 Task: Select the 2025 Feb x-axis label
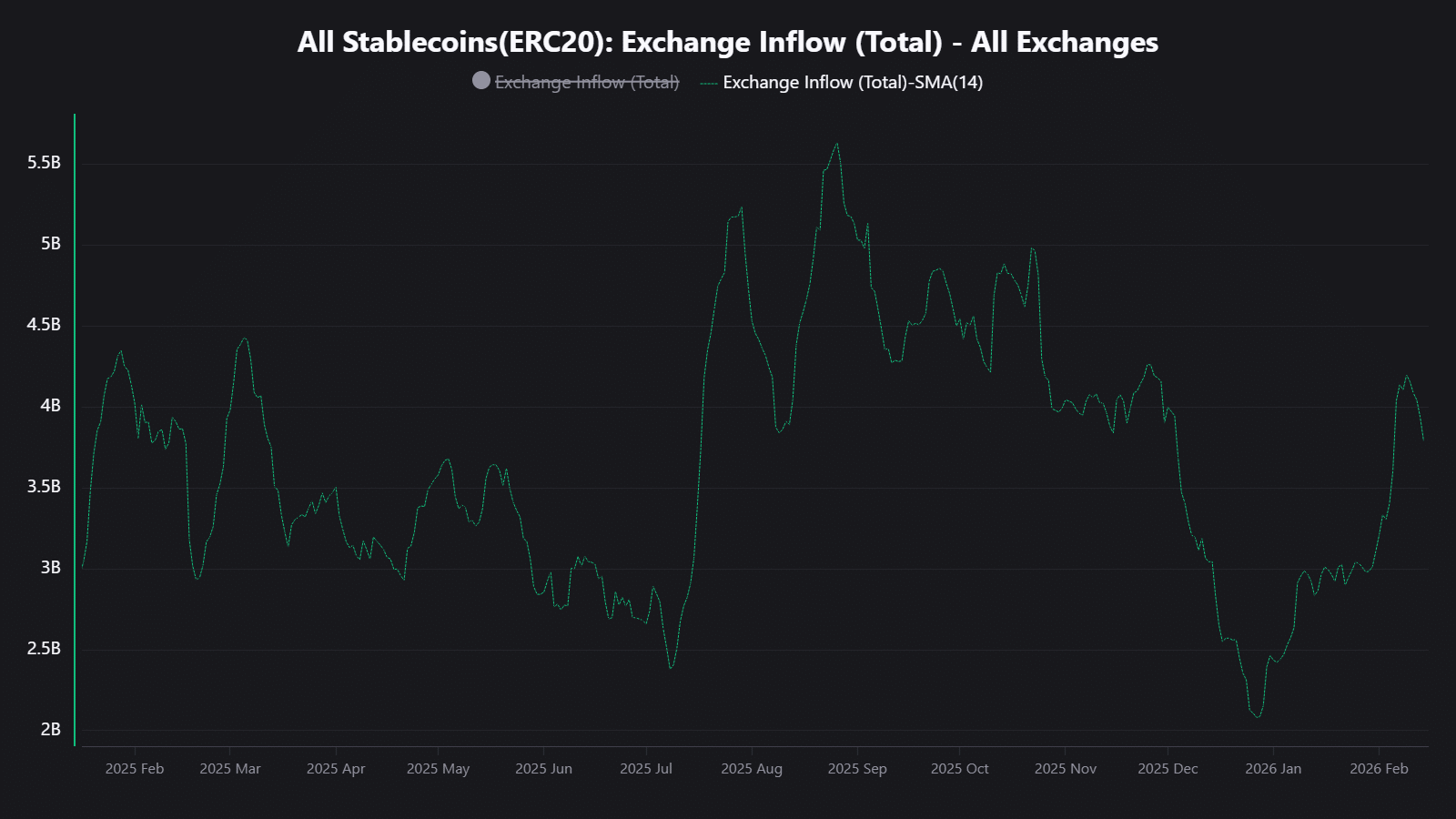[x=135, y=768]
